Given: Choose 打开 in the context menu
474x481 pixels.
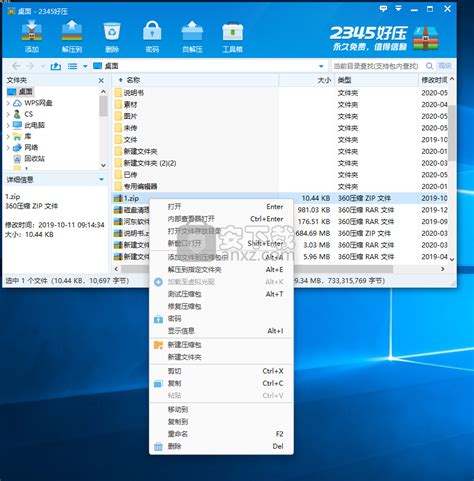Looking at the screenshot, I should click(x=221, y=207).
